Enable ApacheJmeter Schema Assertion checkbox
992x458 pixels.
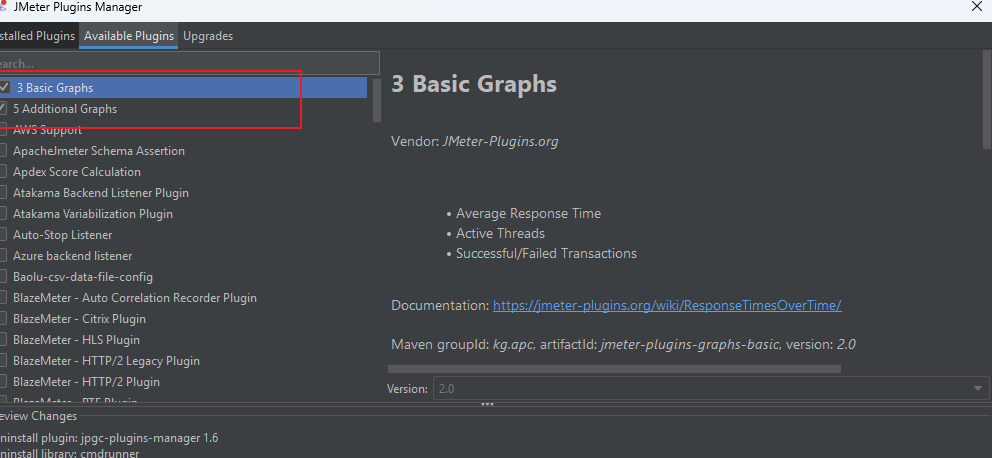[3, 151]
